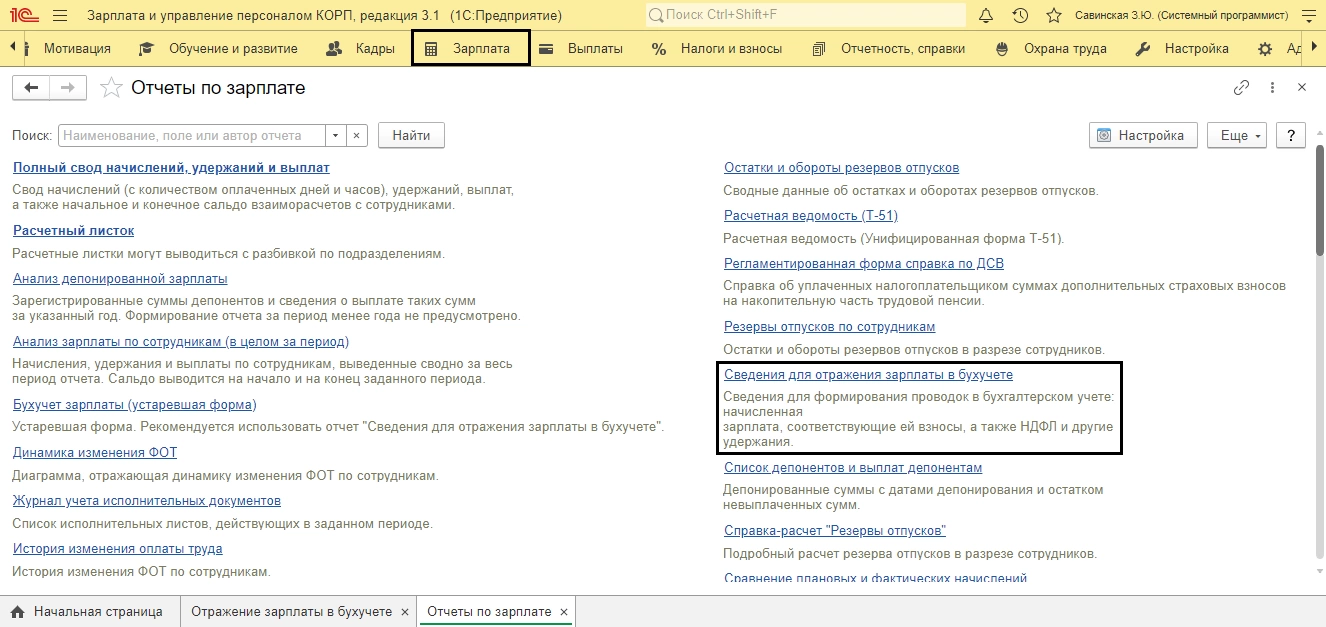Click the Найти button

[x=411, y=135]
